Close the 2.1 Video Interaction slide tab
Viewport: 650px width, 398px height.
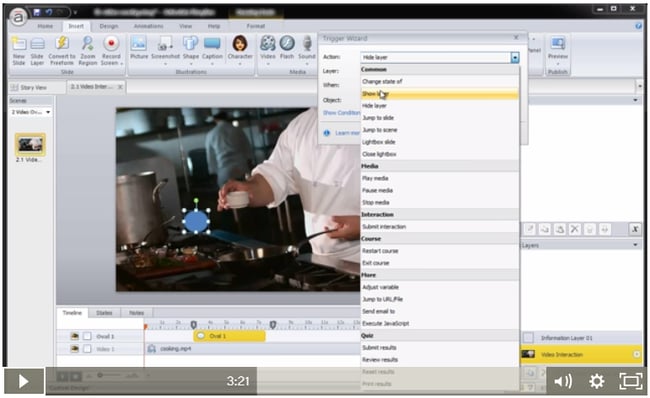point(120,87)
